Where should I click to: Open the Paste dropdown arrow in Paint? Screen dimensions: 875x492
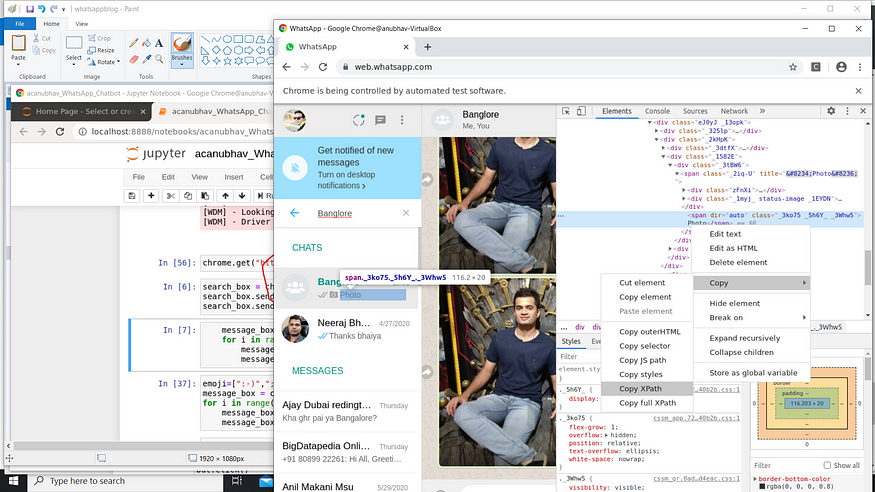tap(18, 64)
